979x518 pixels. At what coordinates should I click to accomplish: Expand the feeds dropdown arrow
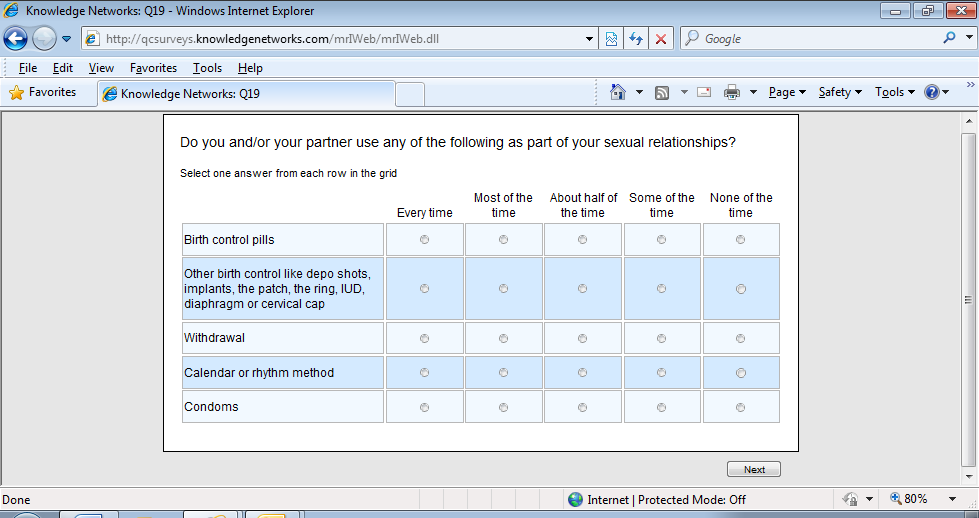[684, 92]
